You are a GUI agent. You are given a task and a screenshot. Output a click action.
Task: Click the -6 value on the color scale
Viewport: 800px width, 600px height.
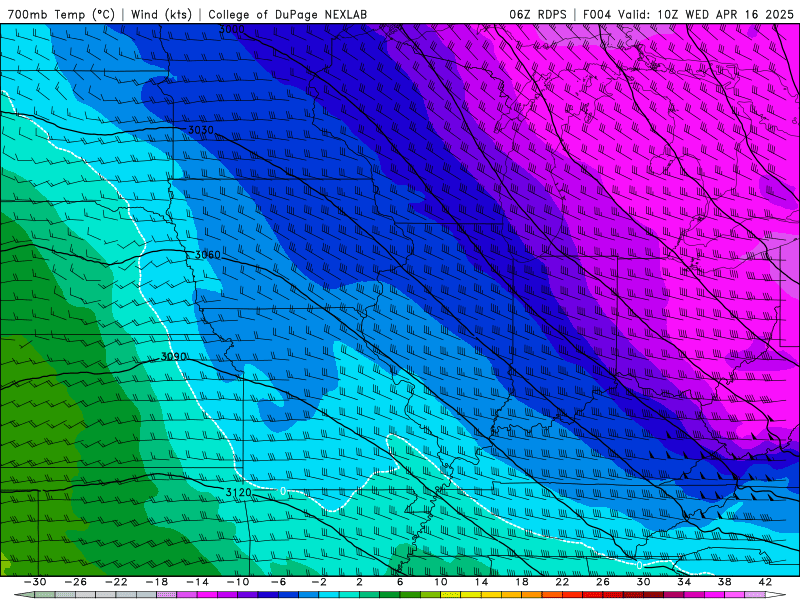[x=278, y=582]
